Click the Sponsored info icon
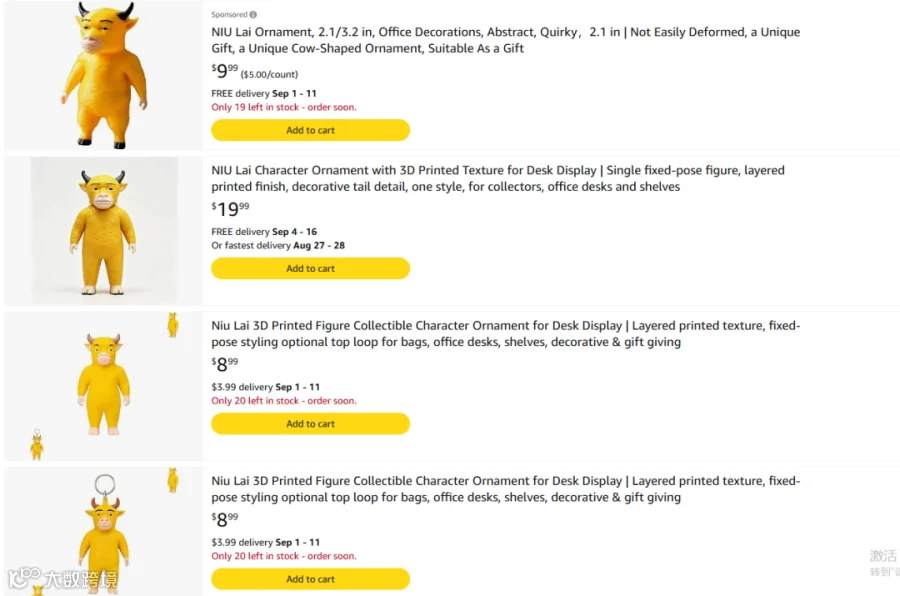The width and height of the screenshot is (900, 596). [253, 14]
